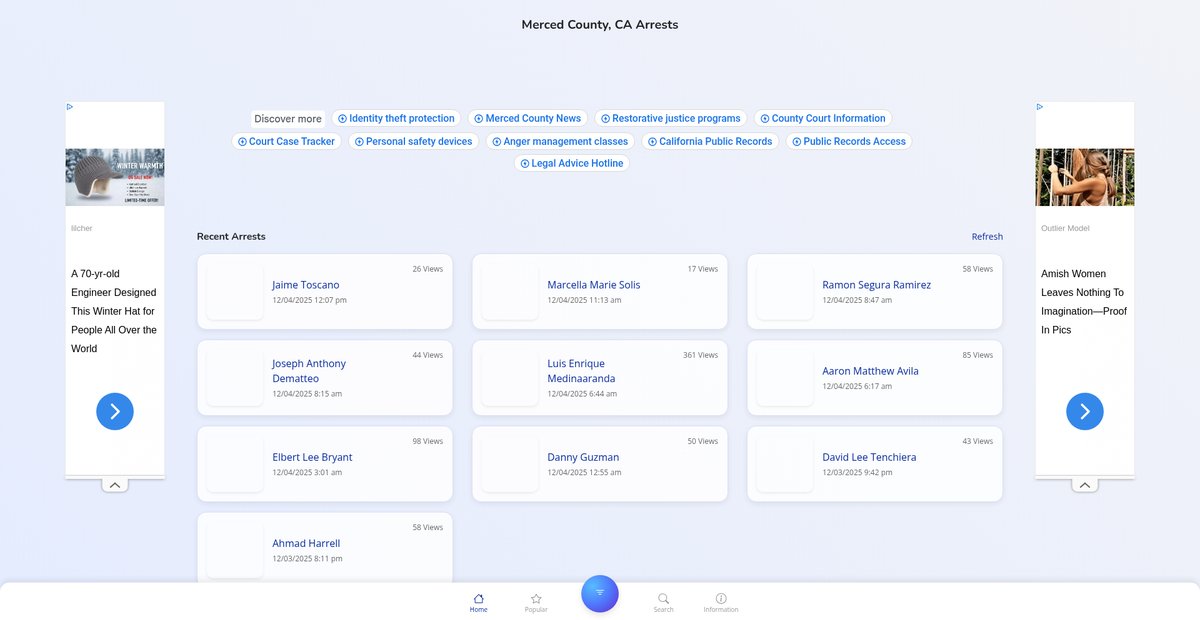Screen dimensions: 1200x620
Task: Open Ahmad Harrell arrest record
Action: click(325, 548)
